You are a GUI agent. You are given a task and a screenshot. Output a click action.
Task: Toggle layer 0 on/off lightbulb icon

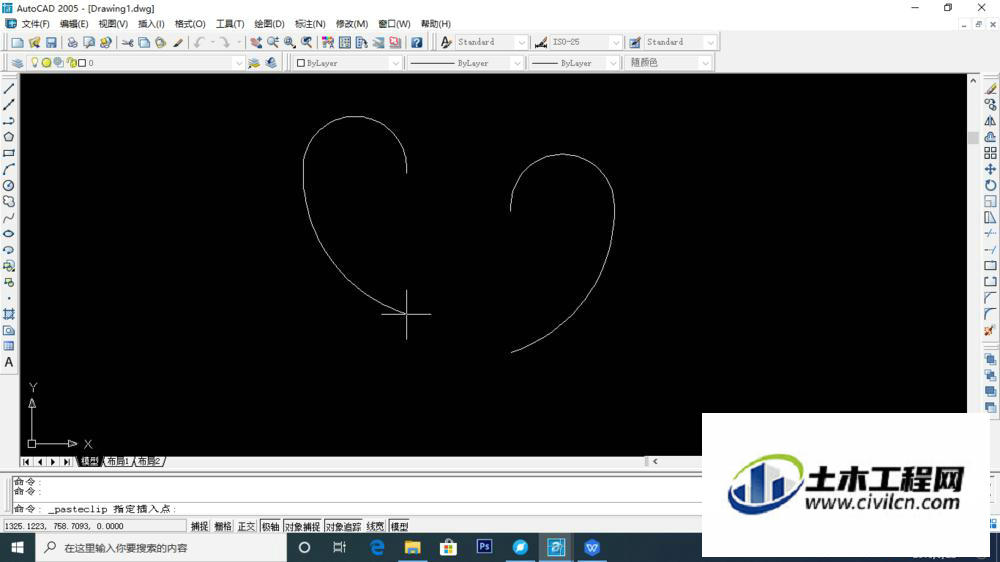point(34,63)
